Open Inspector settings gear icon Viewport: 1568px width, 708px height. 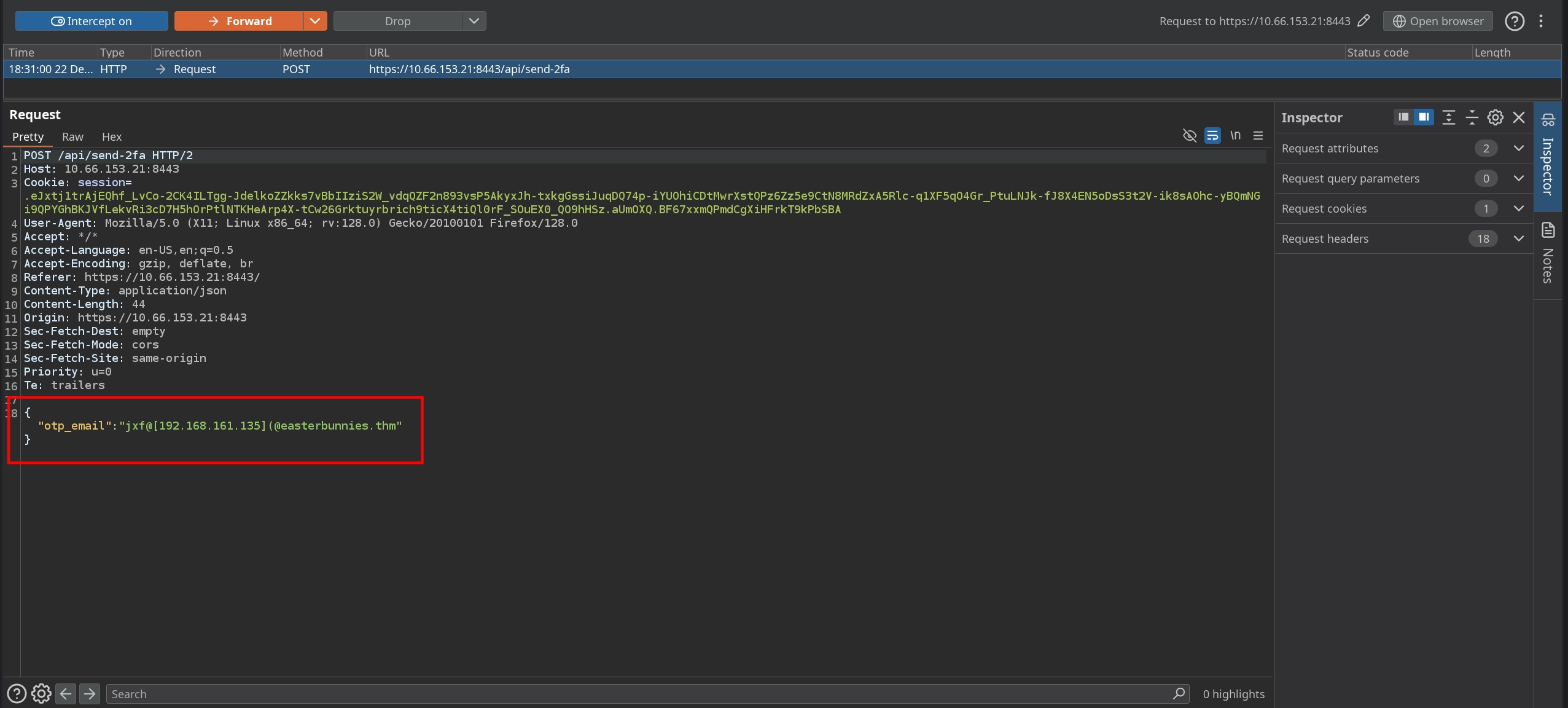pyautogui.click(x=1495, y=117)
